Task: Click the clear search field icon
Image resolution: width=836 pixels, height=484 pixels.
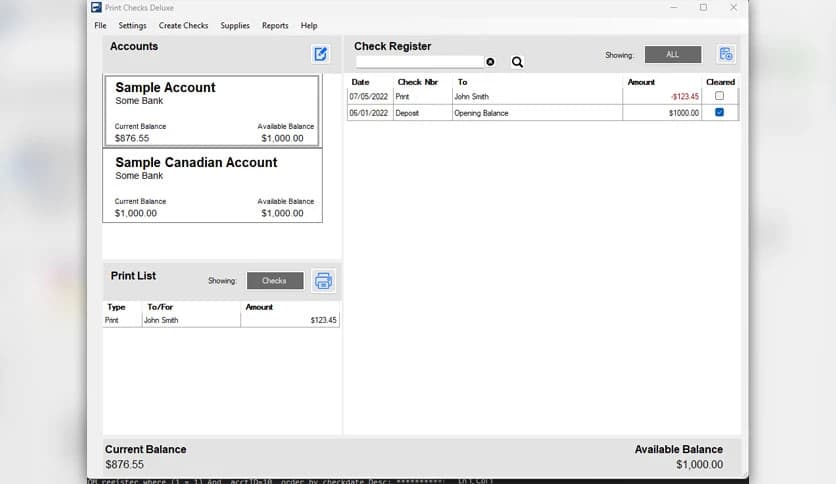Action: point(490,62)
